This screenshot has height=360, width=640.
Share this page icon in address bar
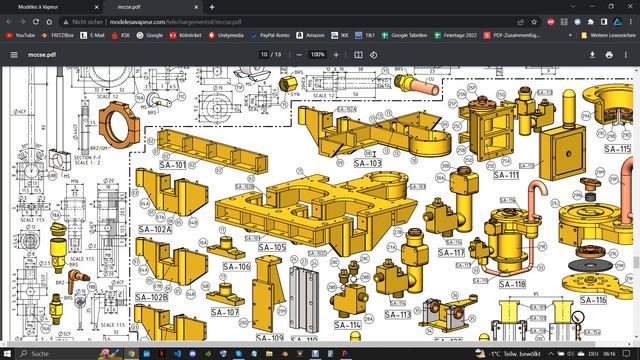point(520,22)
